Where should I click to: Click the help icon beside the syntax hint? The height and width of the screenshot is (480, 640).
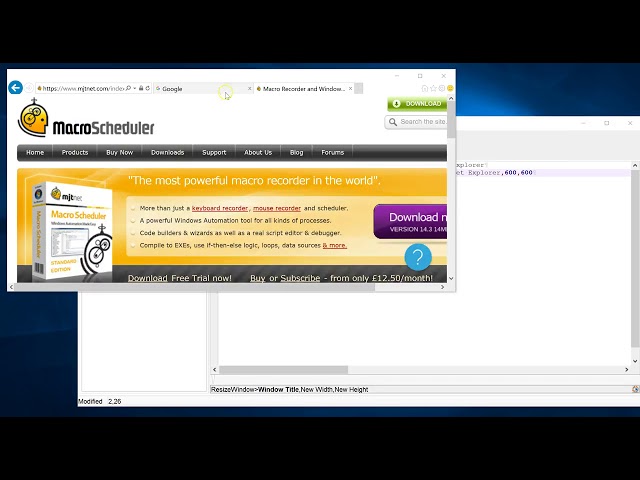(635, 389)
